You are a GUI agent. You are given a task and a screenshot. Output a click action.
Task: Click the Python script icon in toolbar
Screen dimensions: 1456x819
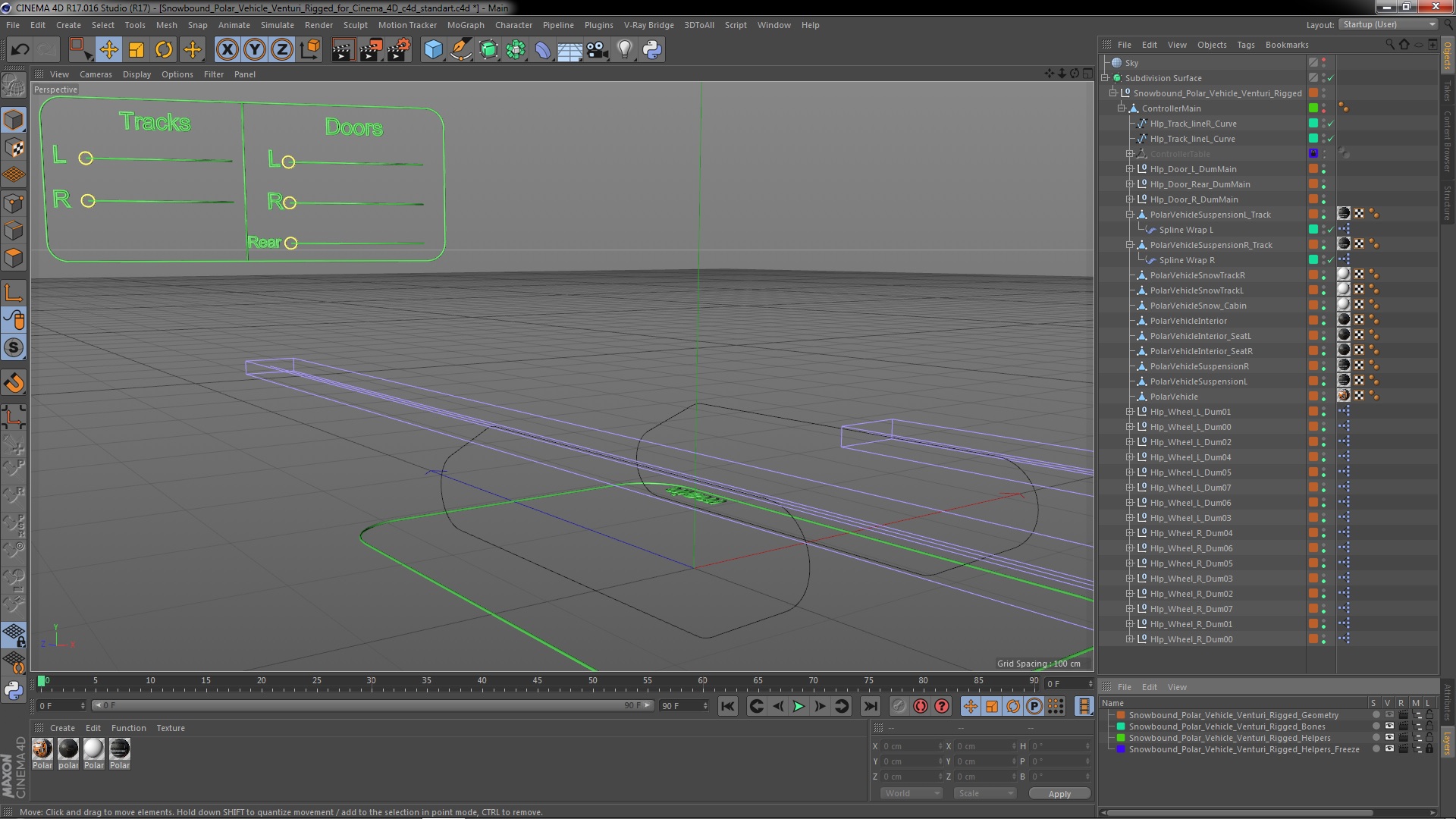[651, 50]
